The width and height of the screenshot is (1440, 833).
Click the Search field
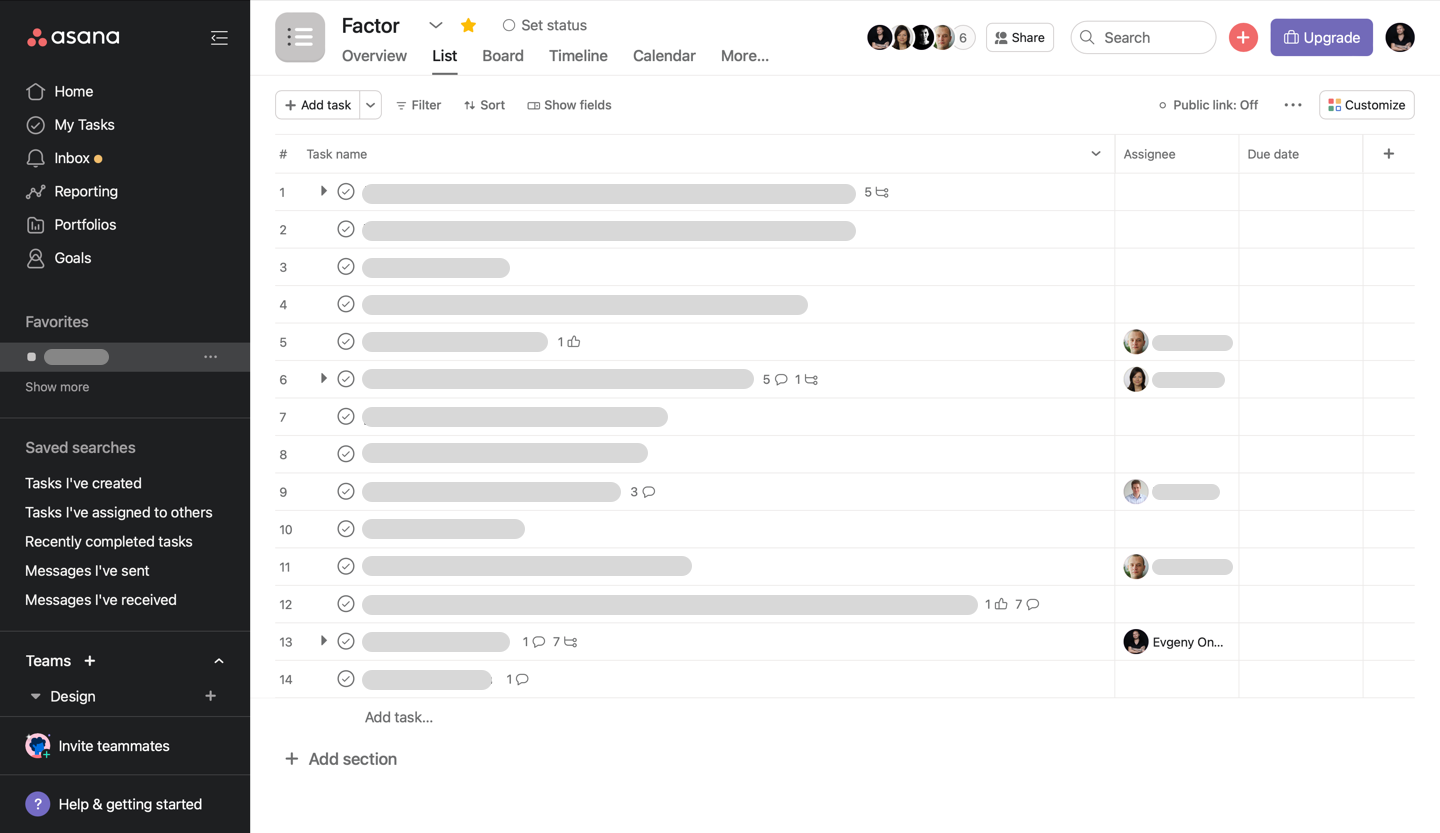pos(1143,37)
